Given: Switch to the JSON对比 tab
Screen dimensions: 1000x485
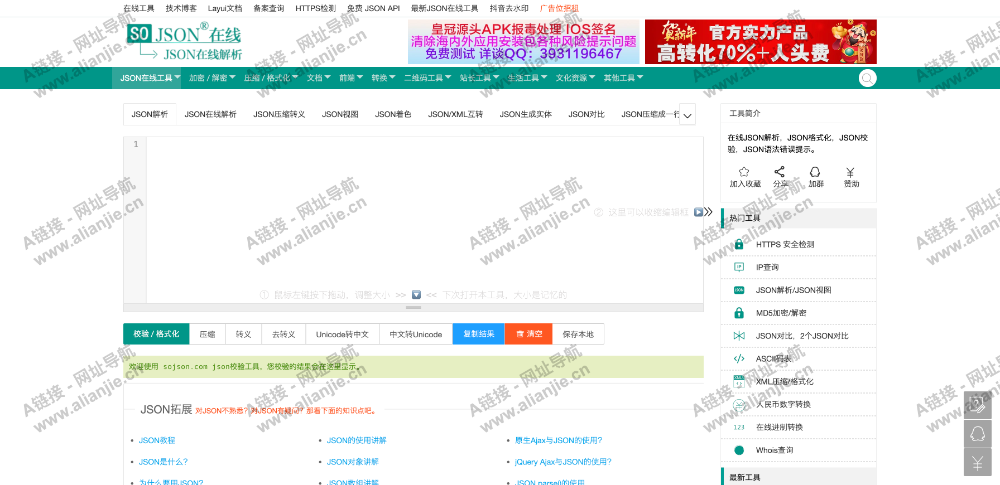Looking at the screenshot, I should pyautogui.click(x=586, y=115).
